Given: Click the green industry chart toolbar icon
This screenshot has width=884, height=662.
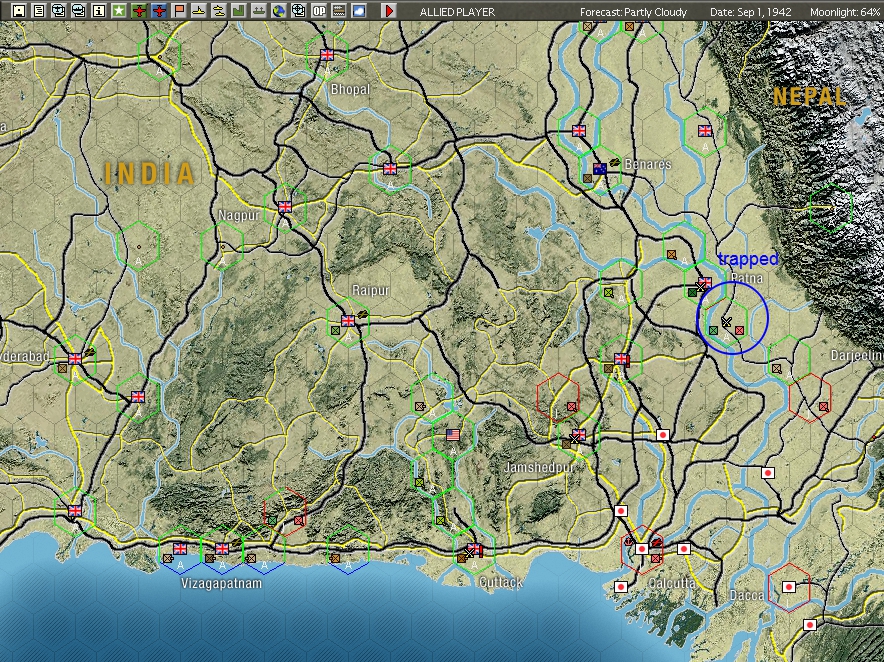Looking at the screenshot, I should 239,11.
